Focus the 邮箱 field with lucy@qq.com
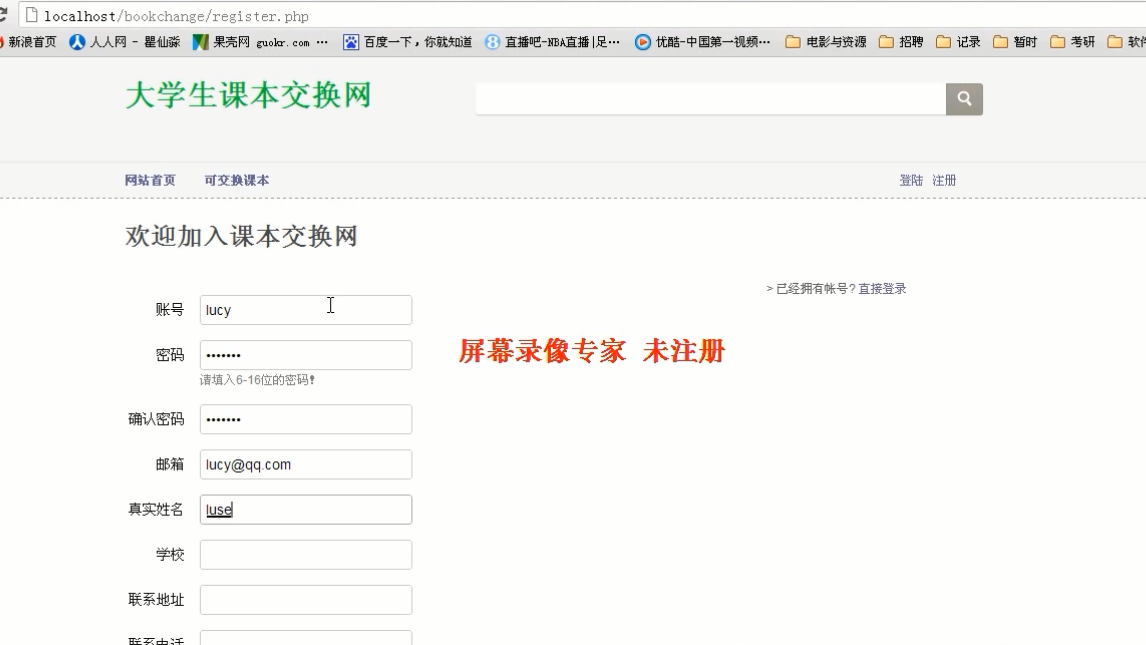 [306, 465]
